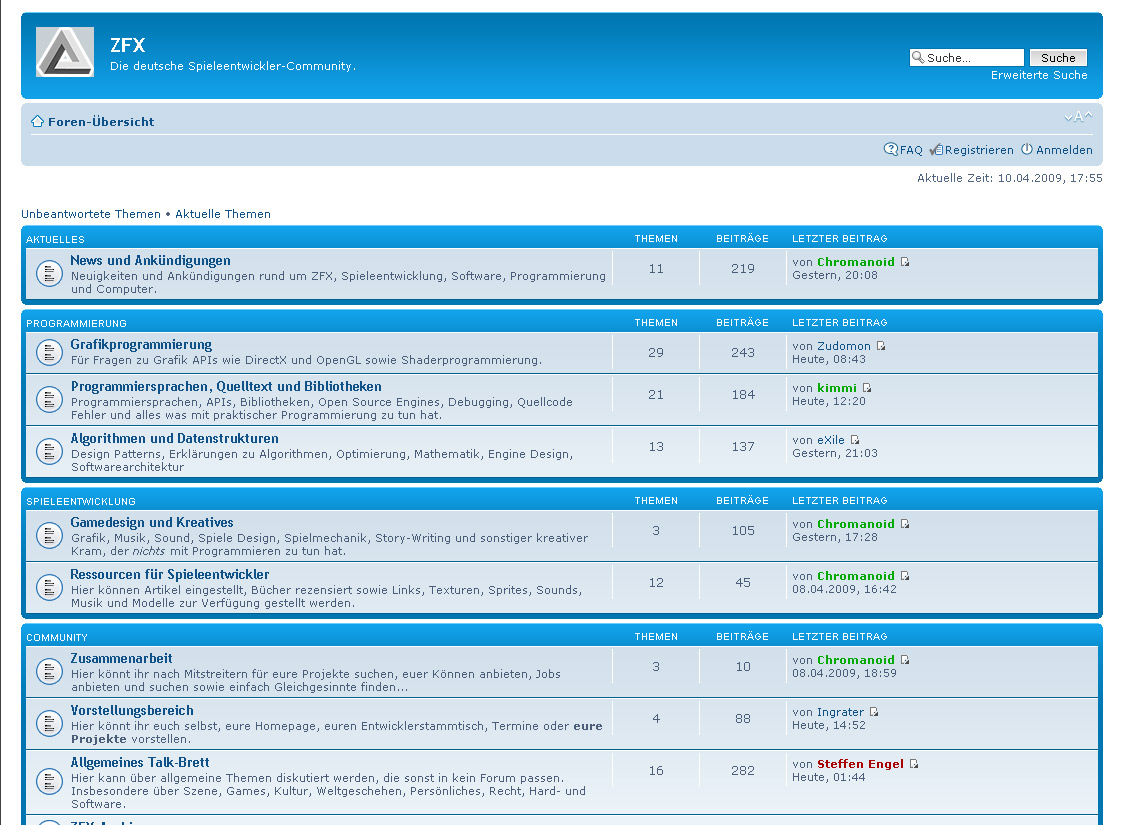Click the font size change icon
Screen dimensions: 1121x825
tap(1078, 118)
